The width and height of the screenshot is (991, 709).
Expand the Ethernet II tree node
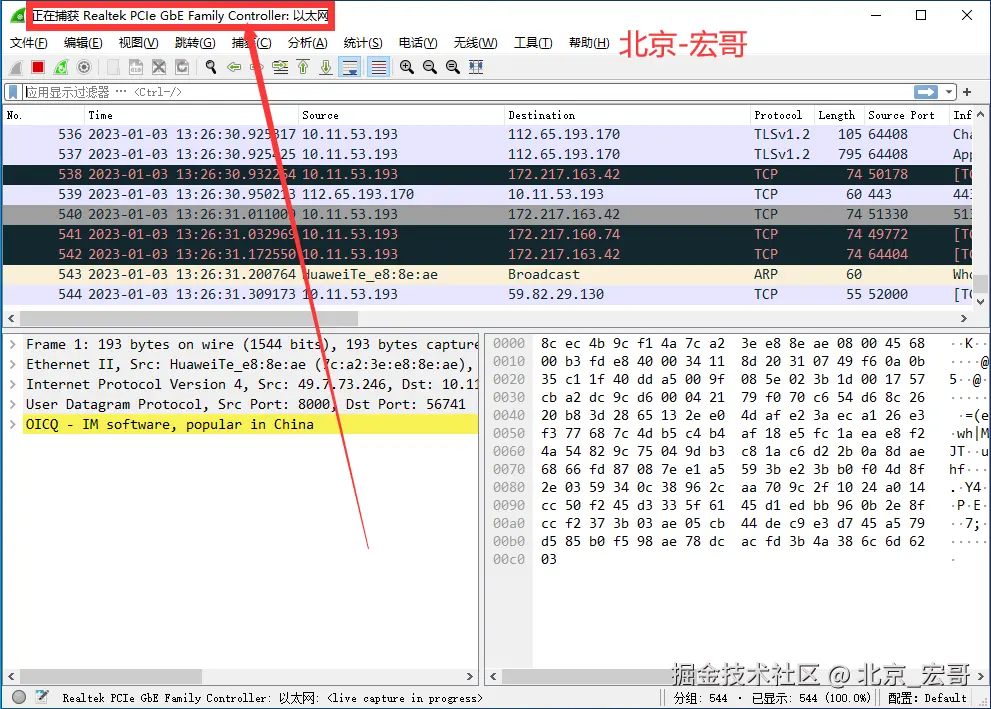point(13,365)
